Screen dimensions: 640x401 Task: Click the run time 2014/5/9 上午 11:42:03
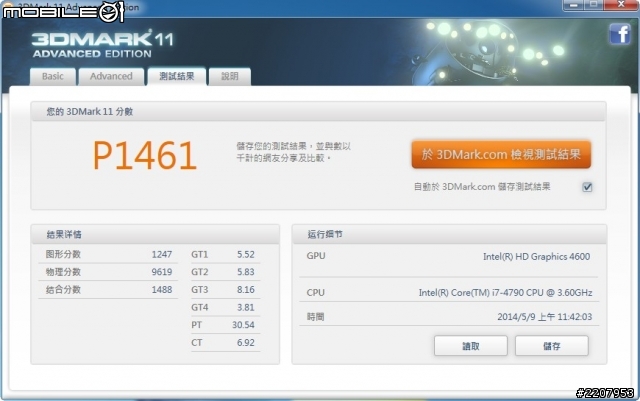pos(544,316)
